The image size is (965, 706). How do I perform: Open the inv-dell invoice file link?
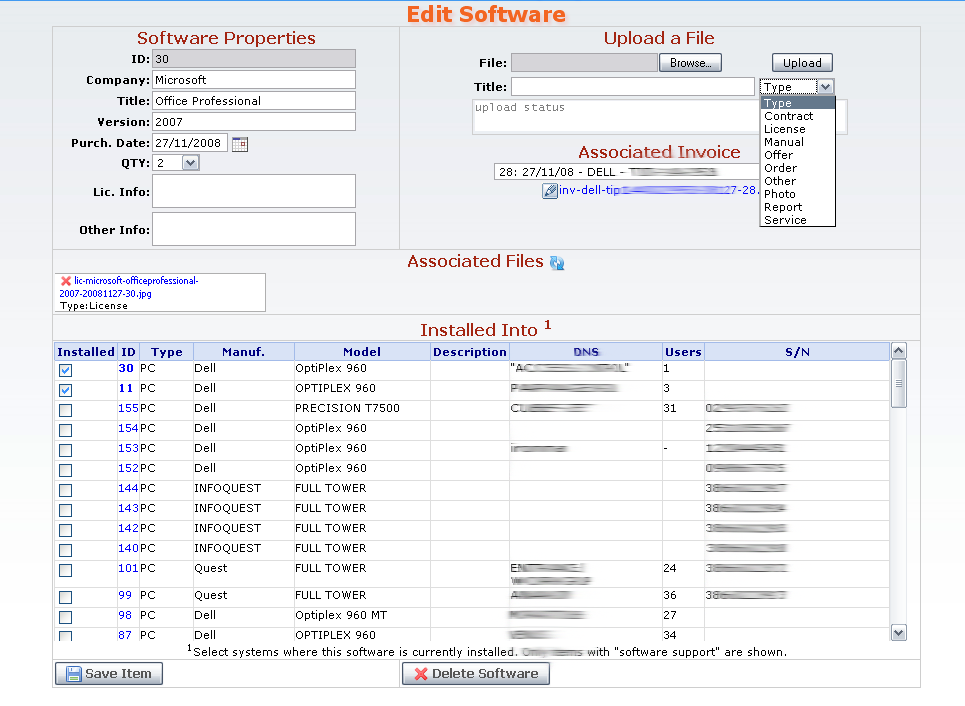tap(659, 190)
